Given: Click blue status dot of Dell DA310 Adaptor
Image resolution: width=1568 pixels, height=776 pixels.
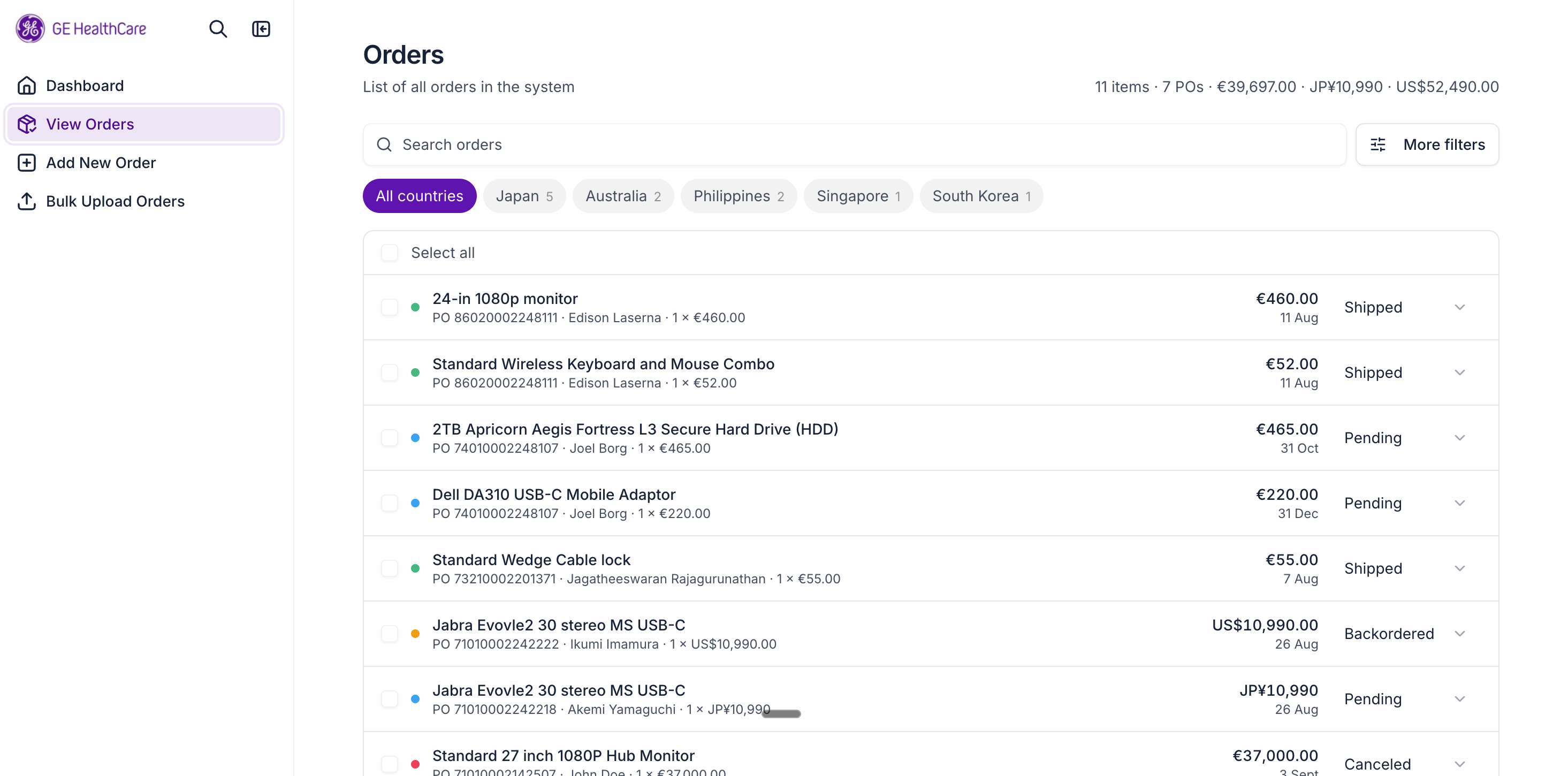Looking at the screenshot, I should pos(415,504).
